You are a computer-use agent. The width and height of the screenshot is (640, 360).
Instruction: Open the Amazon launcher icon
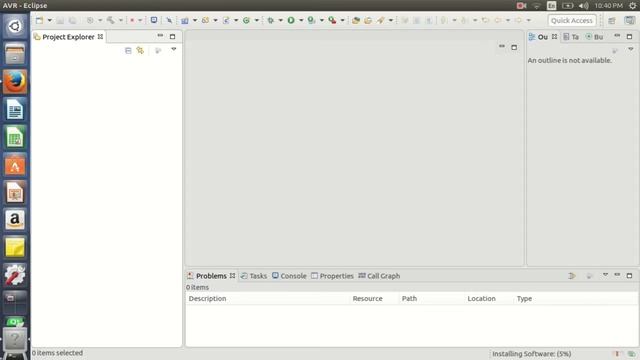tap(15, 220)
